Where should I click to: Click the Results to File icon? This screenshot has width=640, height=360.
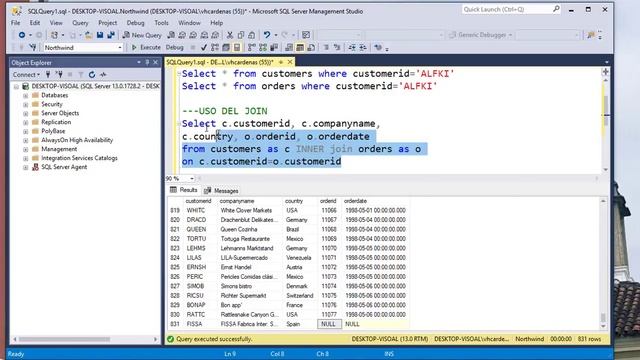(311, 48)
